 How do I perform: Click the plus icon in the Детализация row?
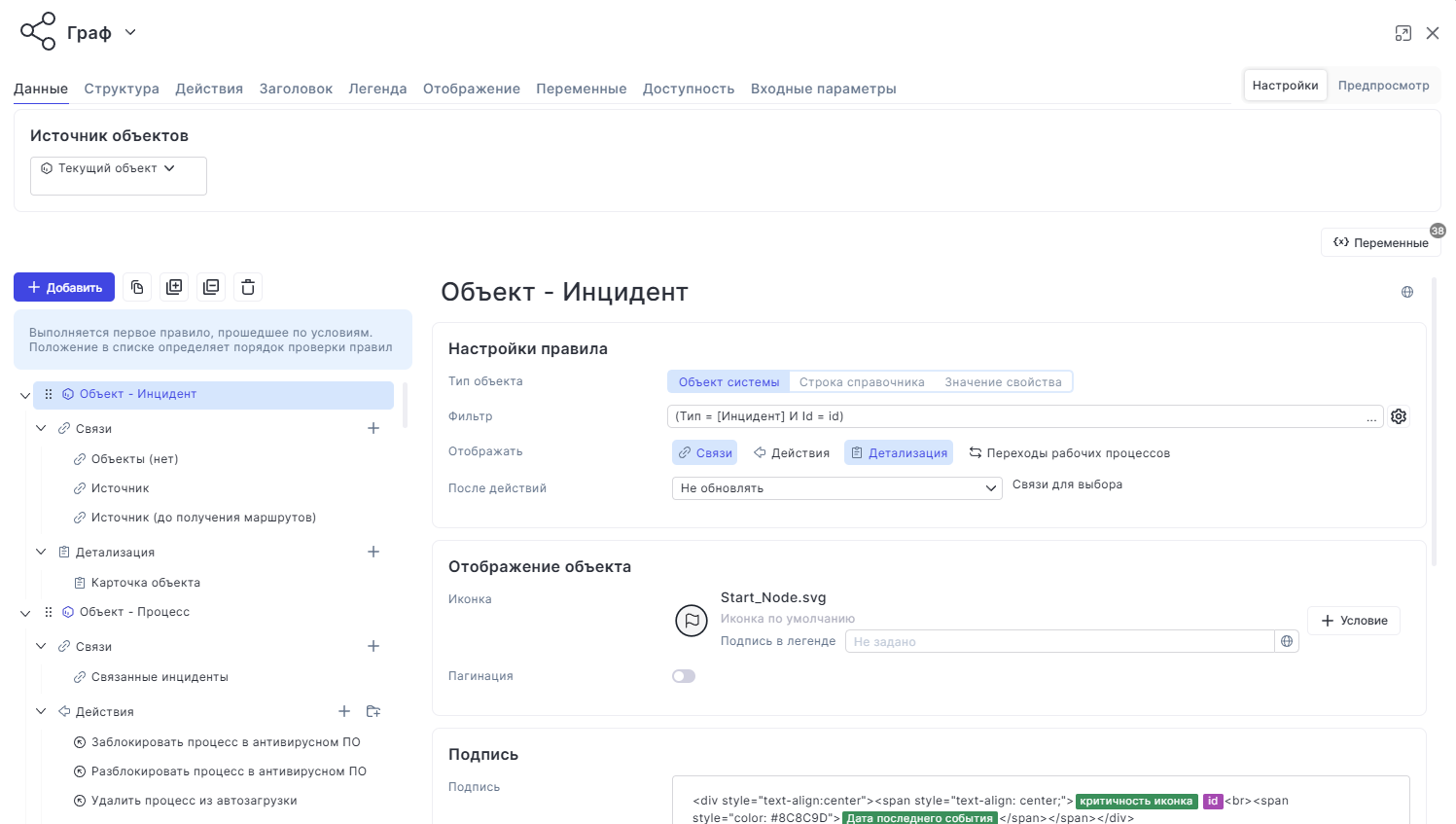click(x=373, y=552)
